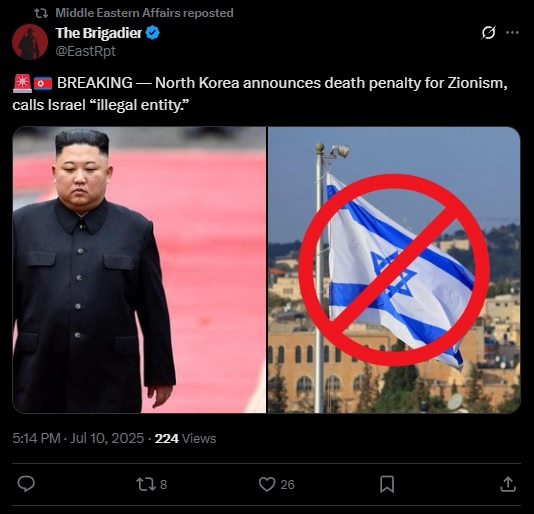The height and width of the screenshot is (514, 534).
Task: Click the 5:14 PM Jul 10, 2025 timestamp
Action: pyautogui.click(x=78, y=438)
